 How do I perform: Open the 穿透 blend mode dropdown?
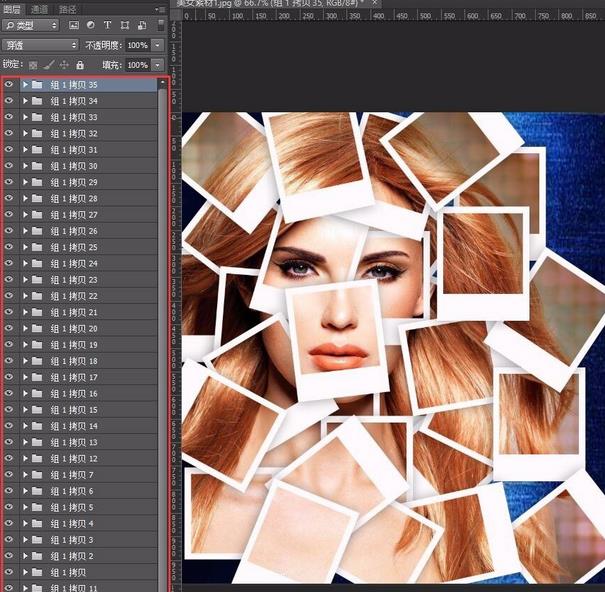coord(40,45)
